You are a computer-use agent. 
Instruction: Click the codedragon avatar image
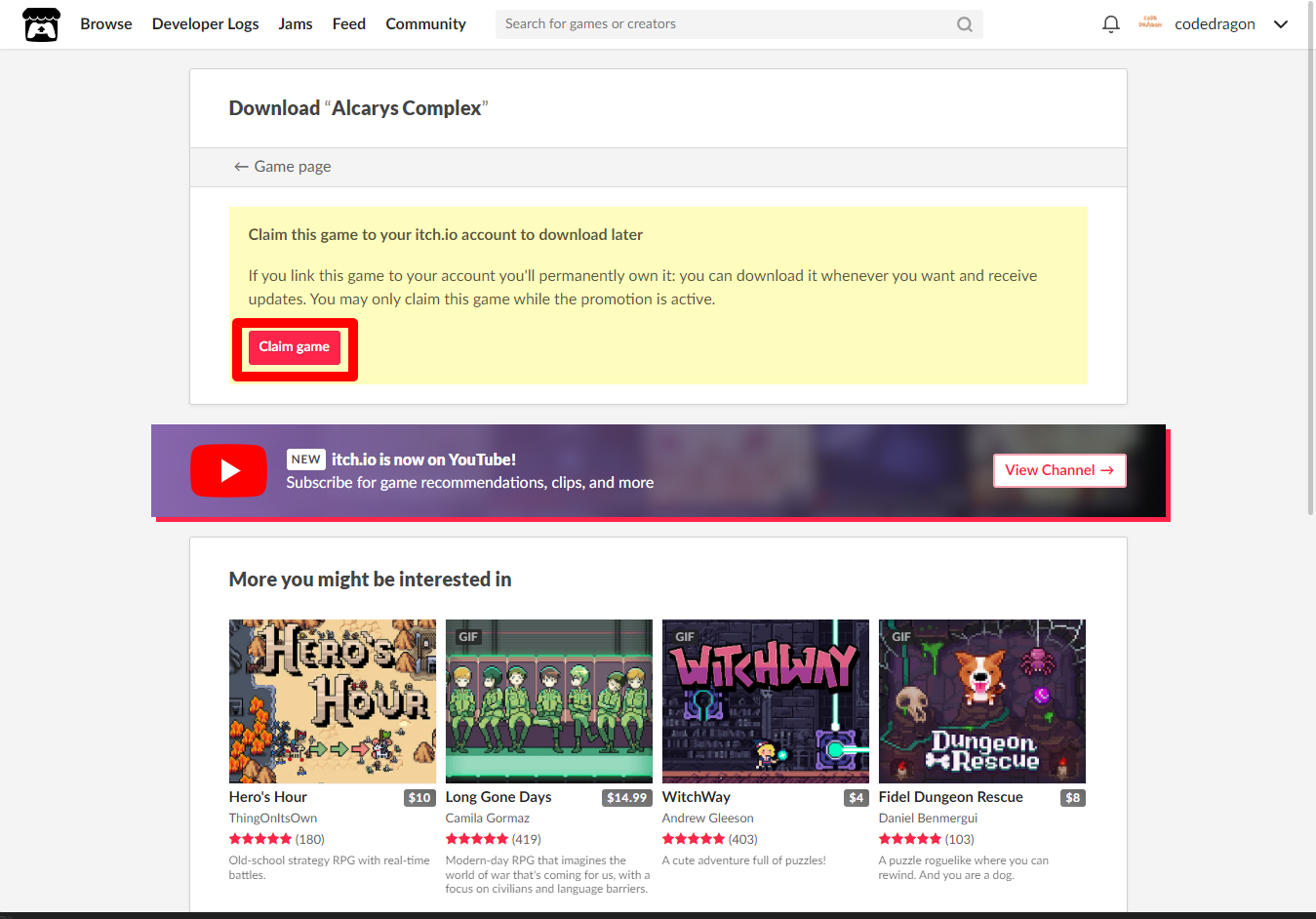coord(1150,23)
